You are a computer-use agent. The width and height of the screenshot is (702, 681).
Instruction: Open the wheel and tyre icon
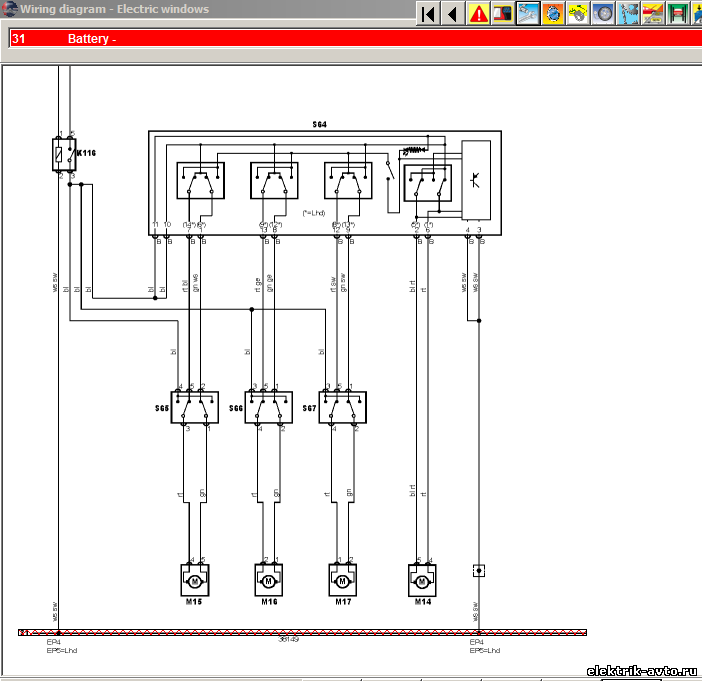coord(604,14)
